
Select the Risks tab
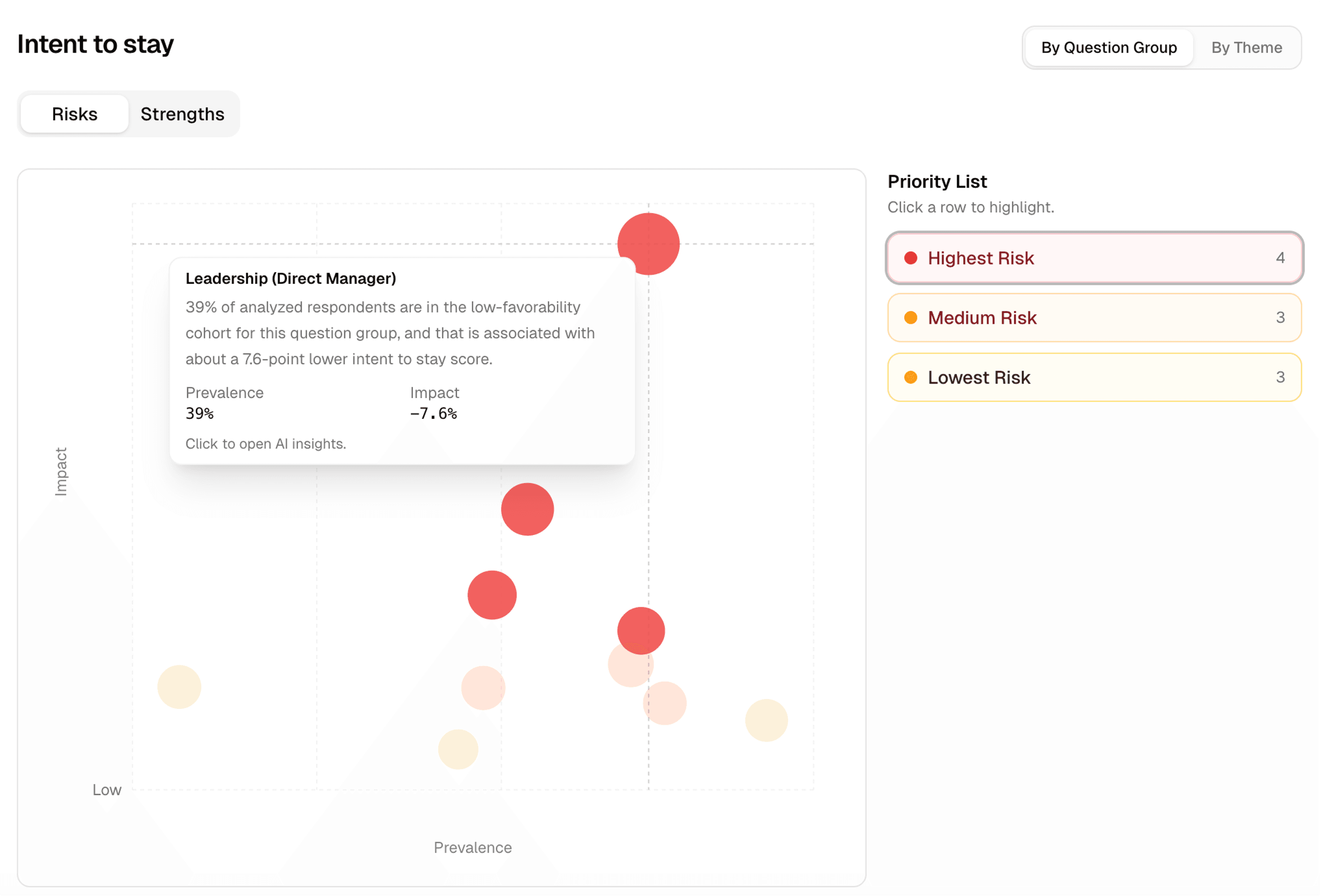coord(74,114)
